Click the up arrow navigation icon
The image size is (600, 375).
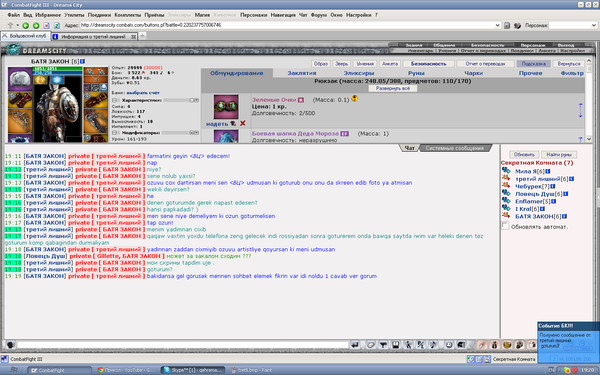click(10, 26)
